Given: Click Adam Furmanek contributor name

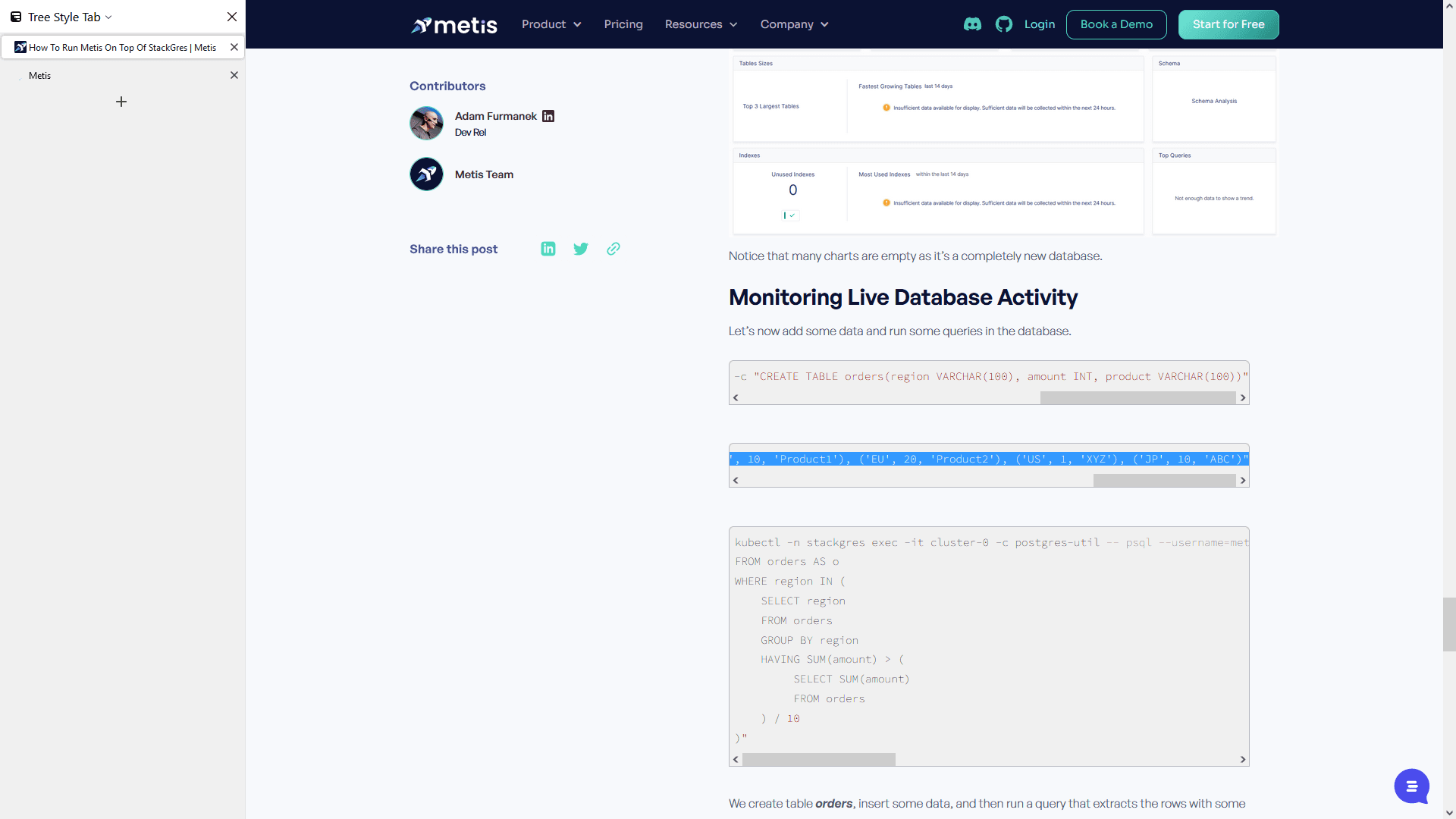Looking at the screenshot, I should [x=496, y=116].
